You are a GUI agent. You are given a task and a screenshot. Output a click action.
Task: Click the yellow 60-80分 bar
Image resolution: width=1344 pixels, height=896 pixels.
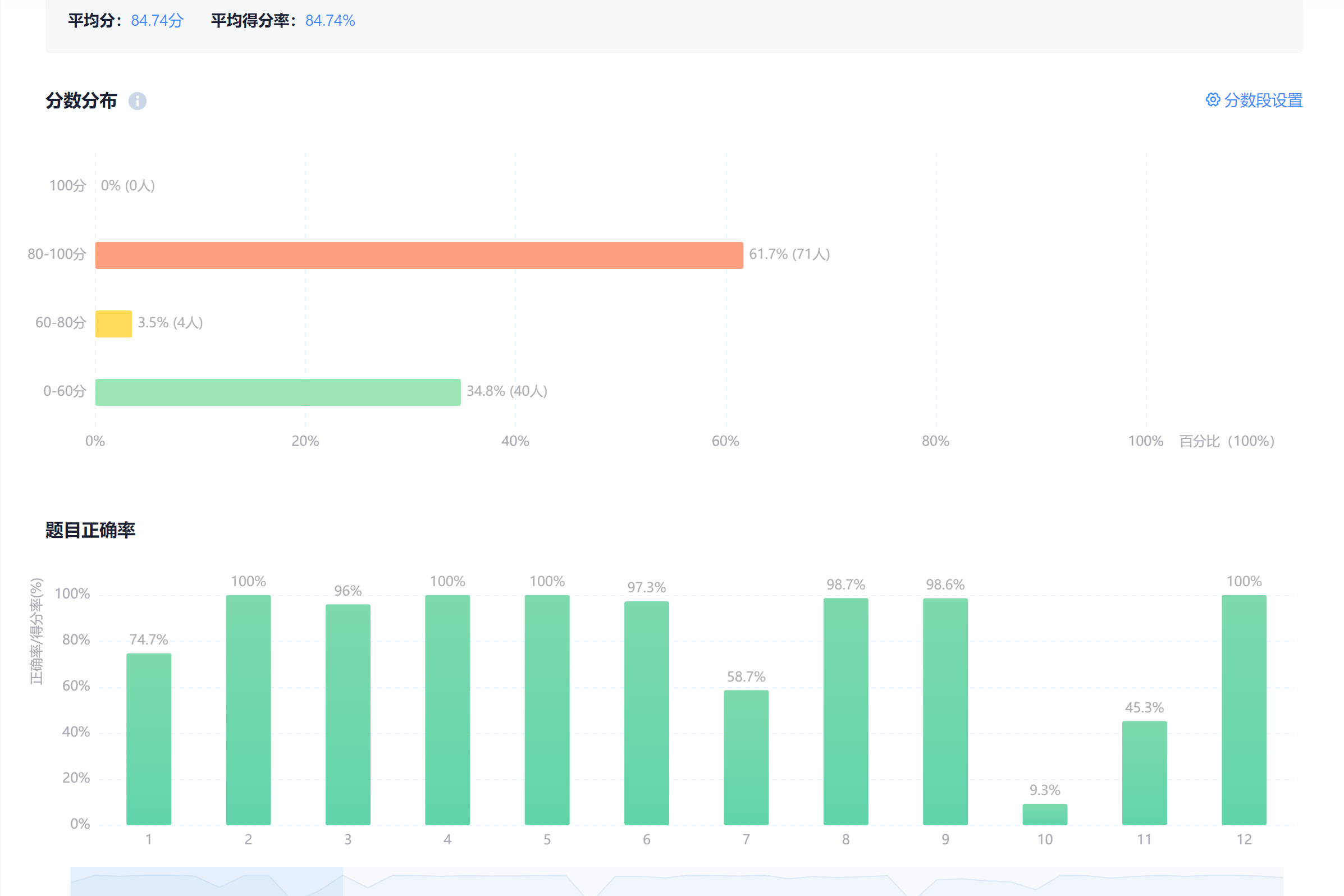coord(113,324)
